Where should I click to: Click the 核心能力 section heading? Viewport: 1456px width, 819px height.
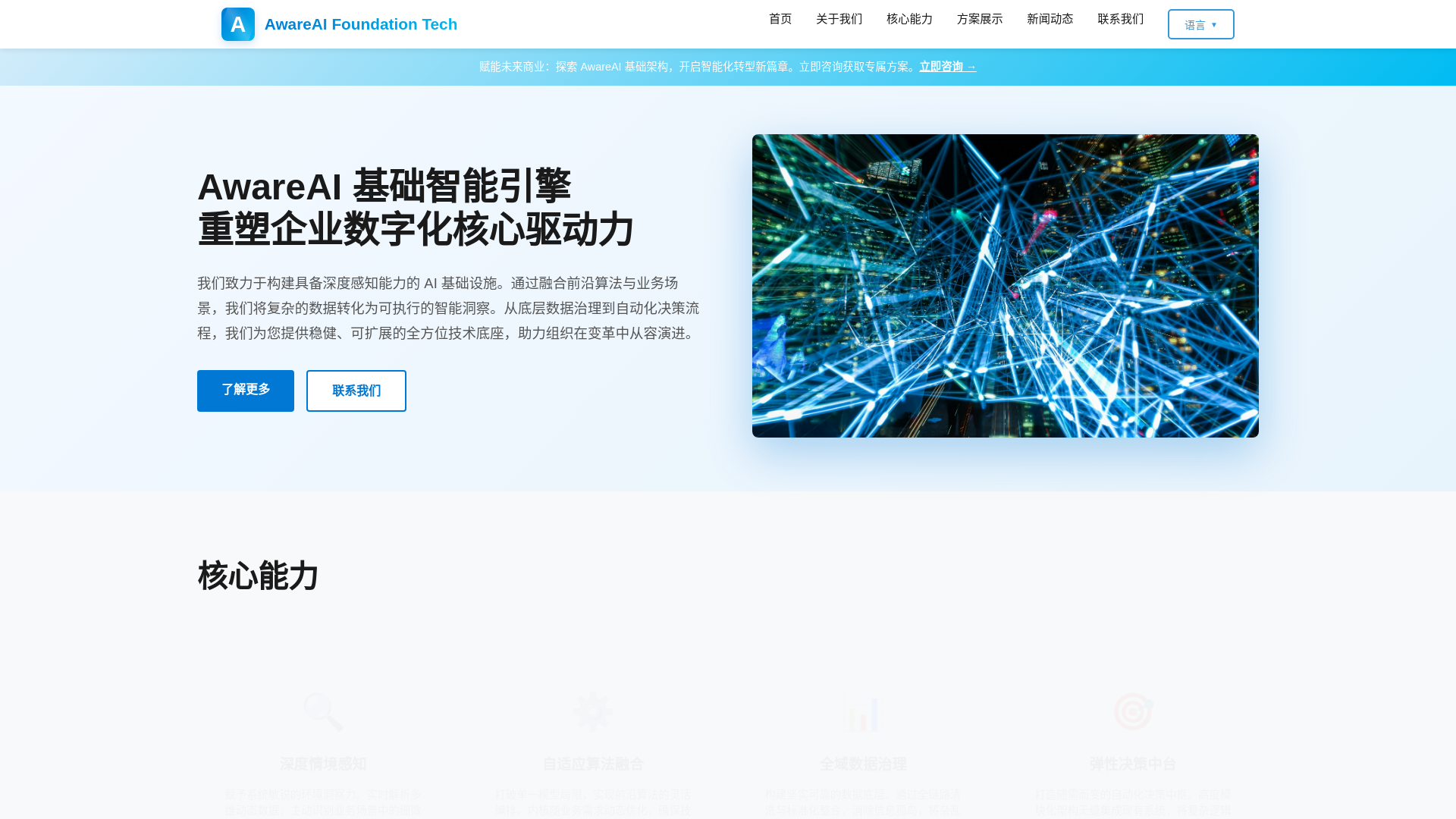click(258, 576)
